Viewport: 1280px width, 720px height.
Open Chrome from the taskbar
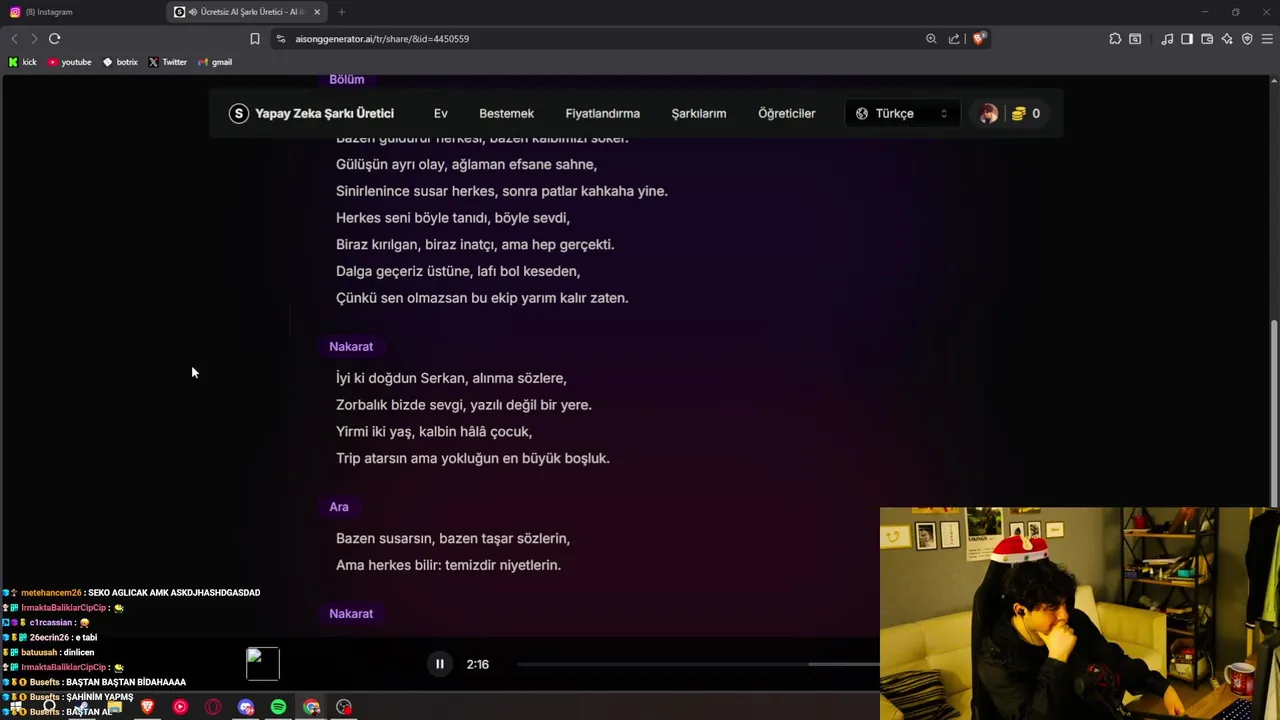coord(312,707)
